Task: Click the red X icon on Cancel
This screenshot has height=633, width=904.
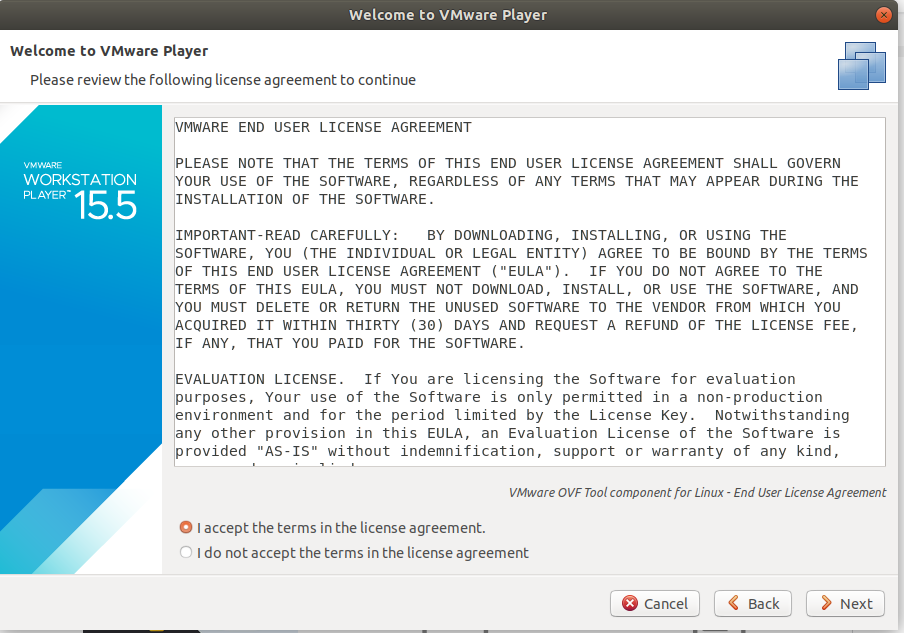Action: point(630,603)
